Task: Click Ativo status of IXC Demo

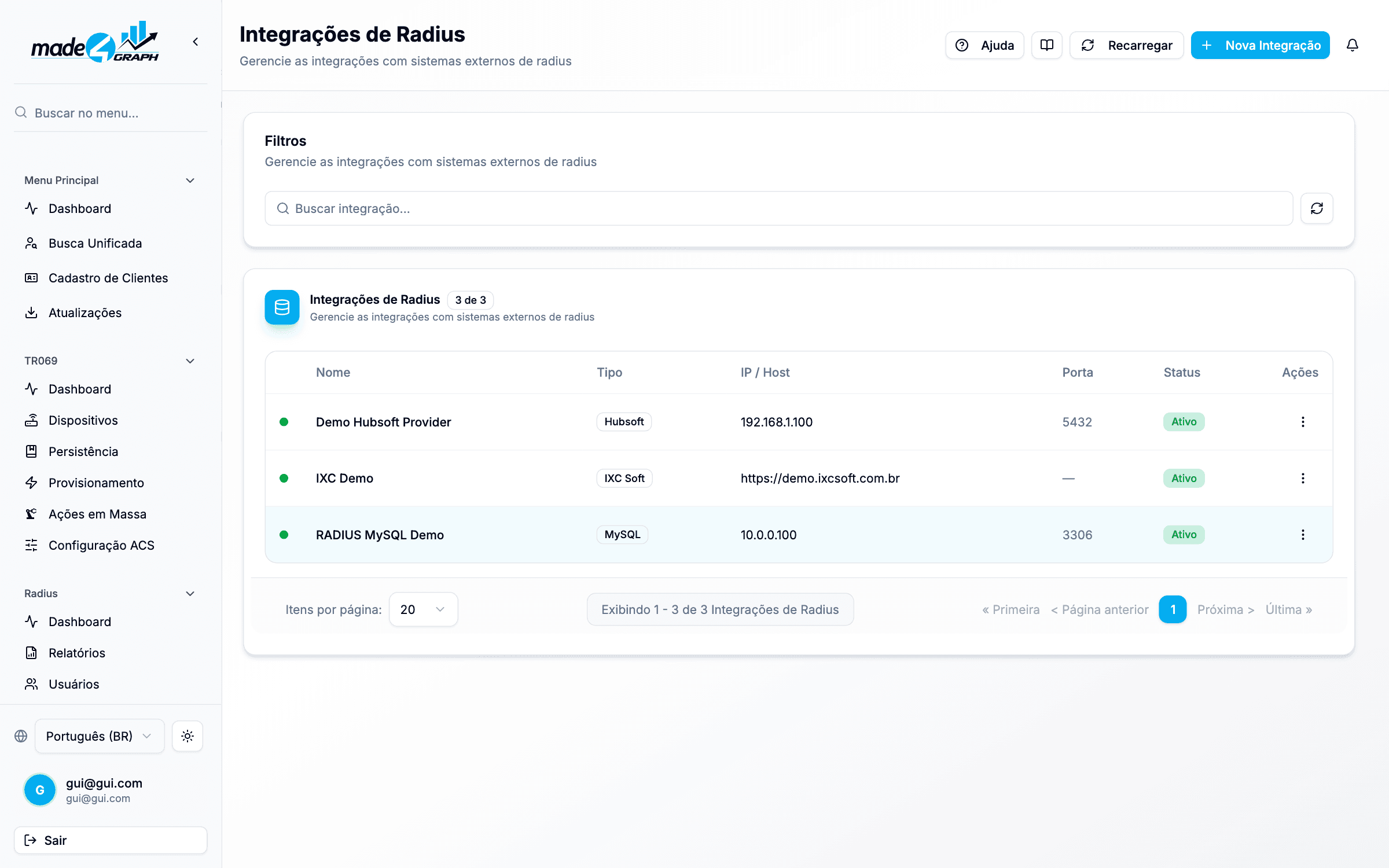Action: point(1184,478)
